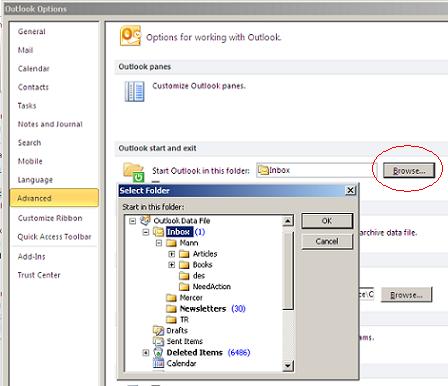448x386 pixels.
Task: Select the Inbox folder label
Action: 179,232
